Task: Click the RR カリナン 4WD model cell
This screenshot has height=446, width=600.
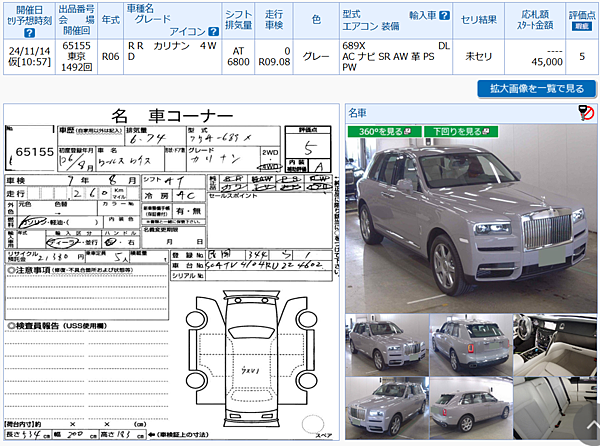Action: coord(172,56)
